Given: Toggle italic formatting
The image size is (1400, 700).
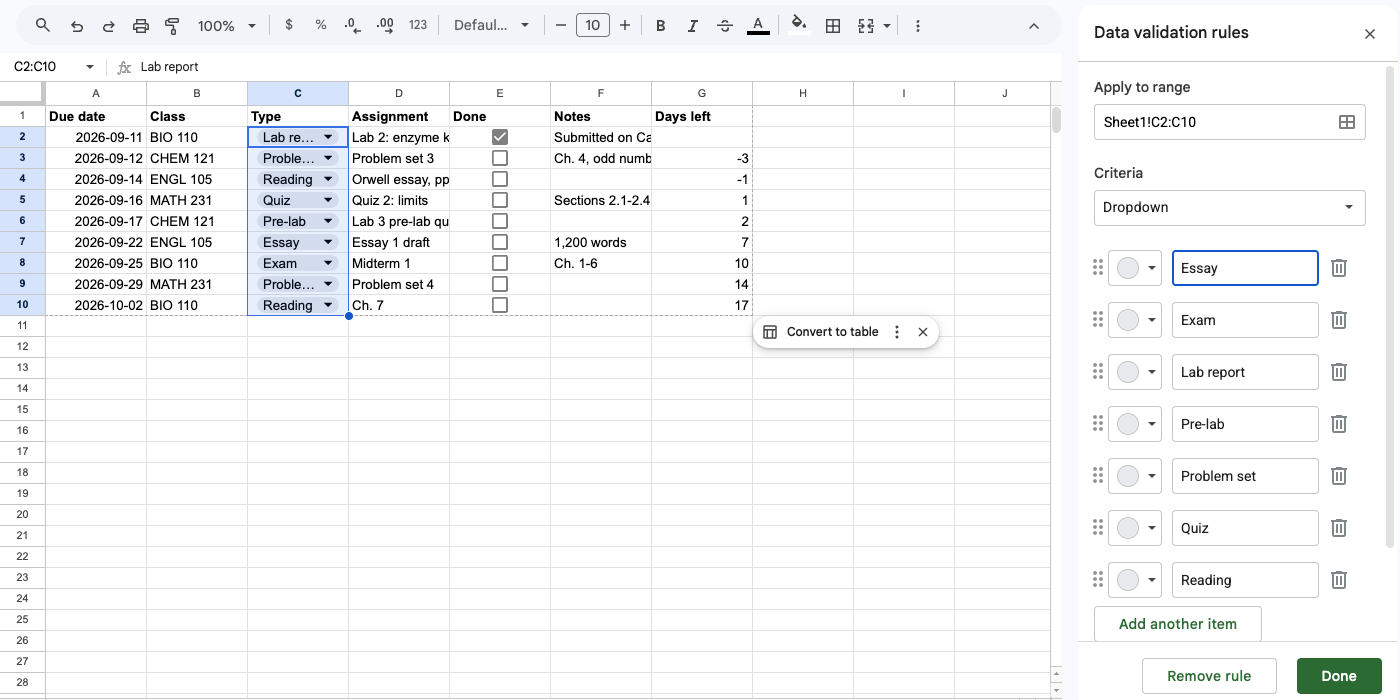Looking at the screenshot, I should tap(692, 25).
